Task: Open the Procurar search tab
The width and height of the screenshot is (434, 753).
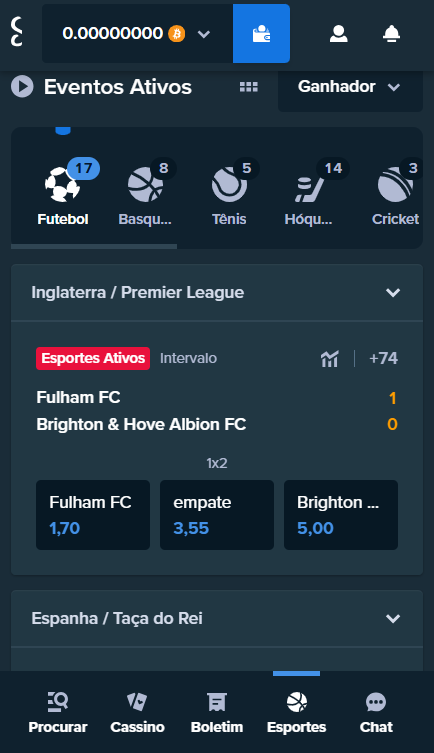Action: click(x=58, y=713)
